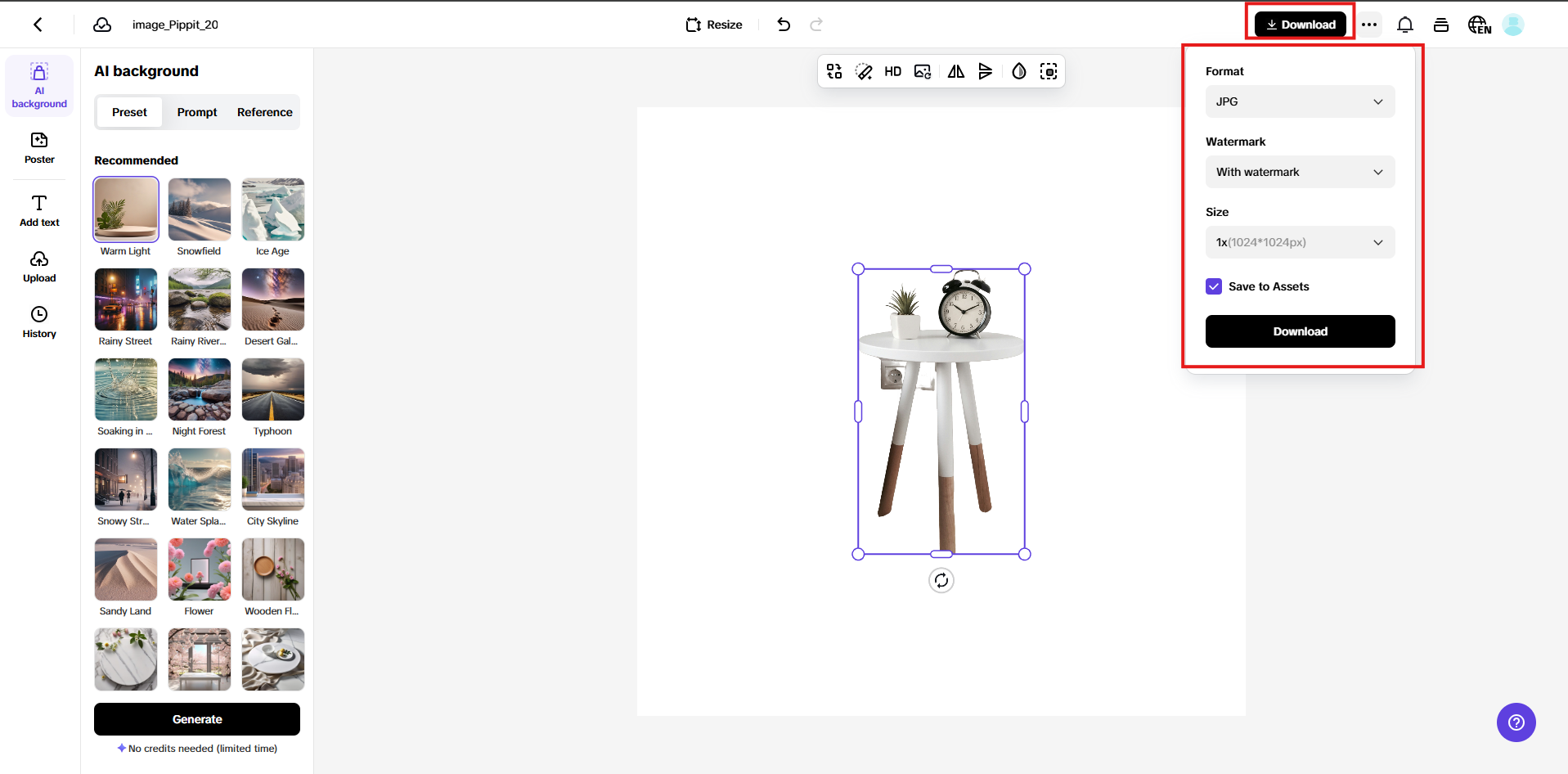Open the three-dots more options menu
1568x774 pixels.
[1369, 25]
